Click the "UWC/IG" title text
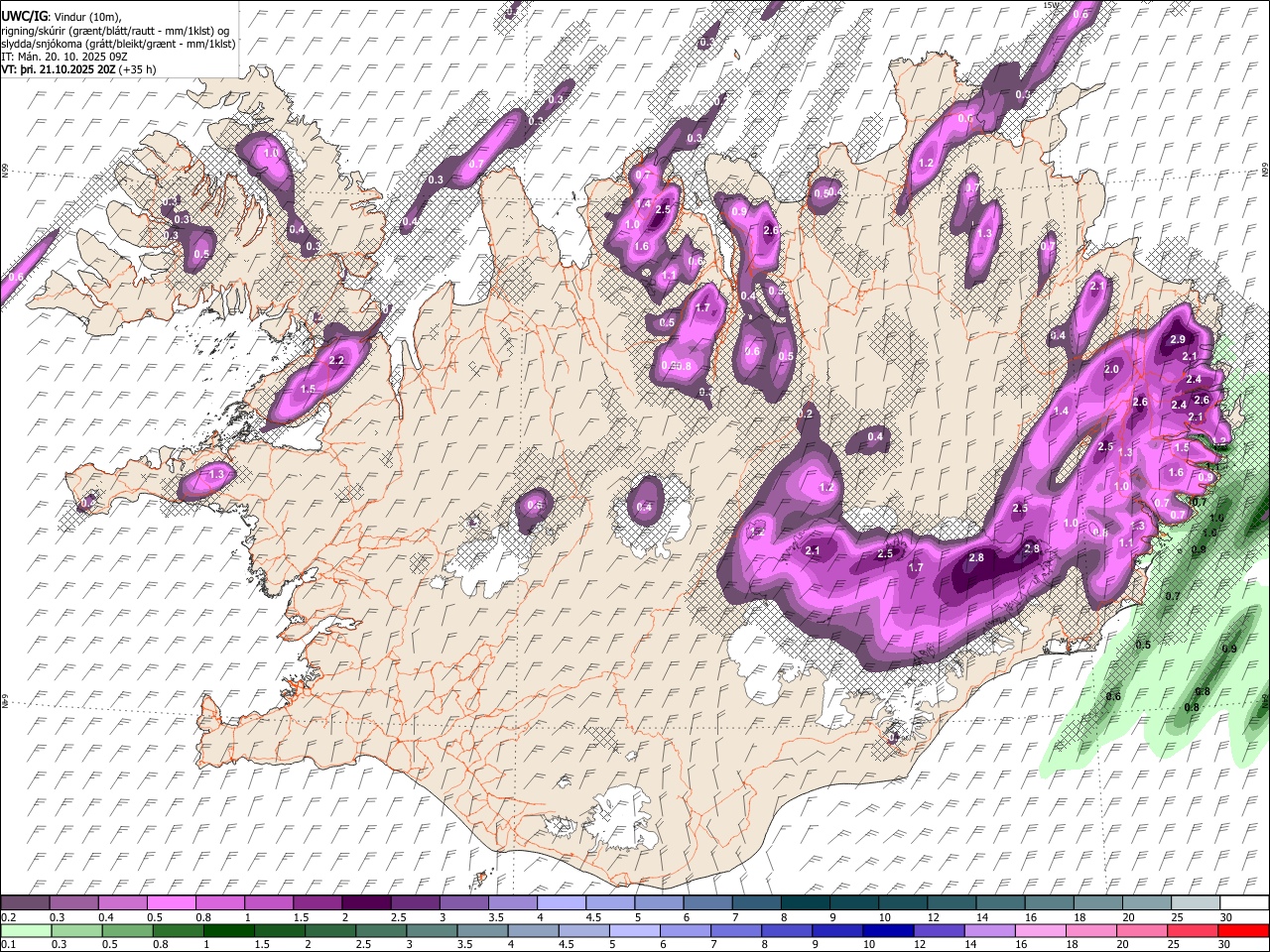 [x=24, y=17]
